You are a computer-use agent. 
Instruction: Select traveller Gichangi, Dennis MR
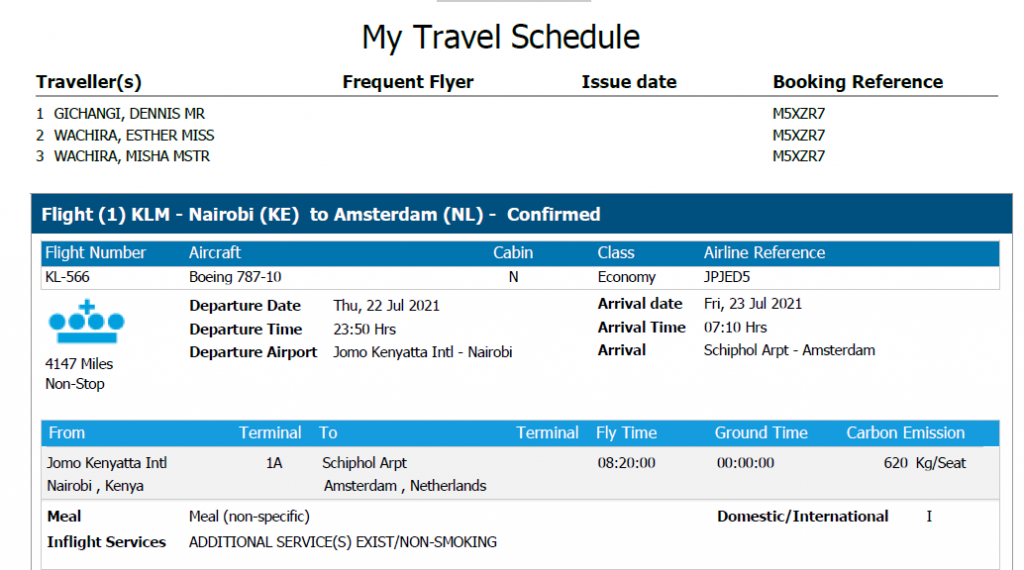(129, 114)
